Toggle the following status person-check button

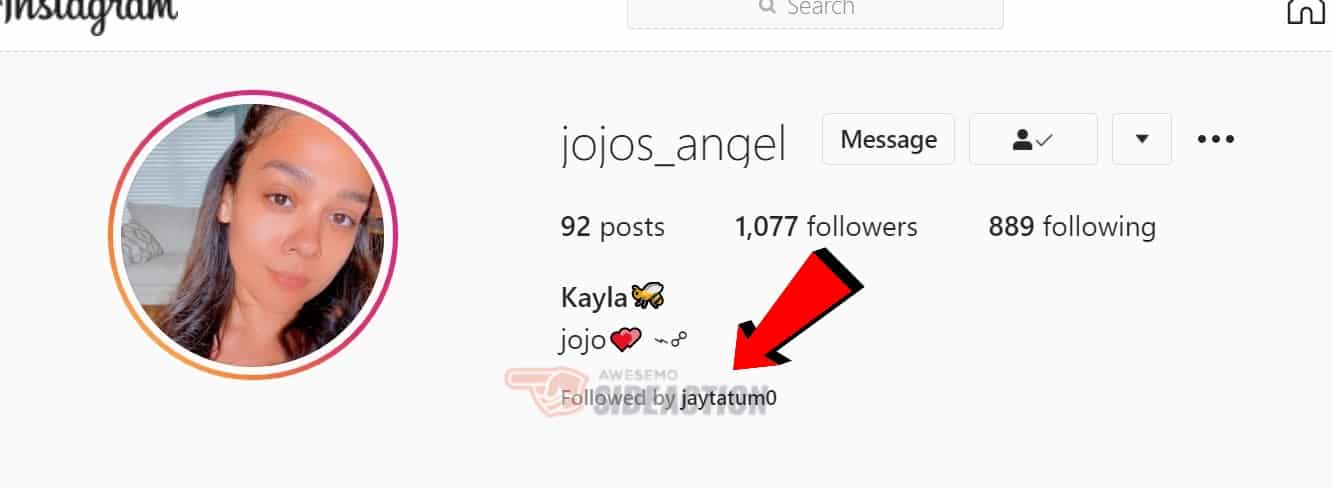pos(1033,139)
